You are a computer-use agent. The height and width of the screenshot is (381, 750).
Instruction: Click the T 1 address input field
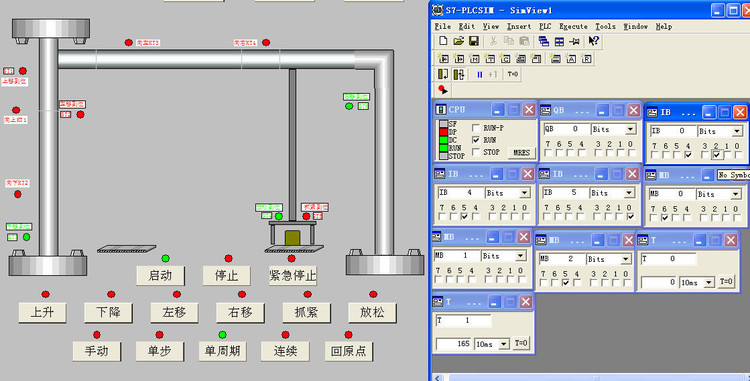tap(463, 321)
